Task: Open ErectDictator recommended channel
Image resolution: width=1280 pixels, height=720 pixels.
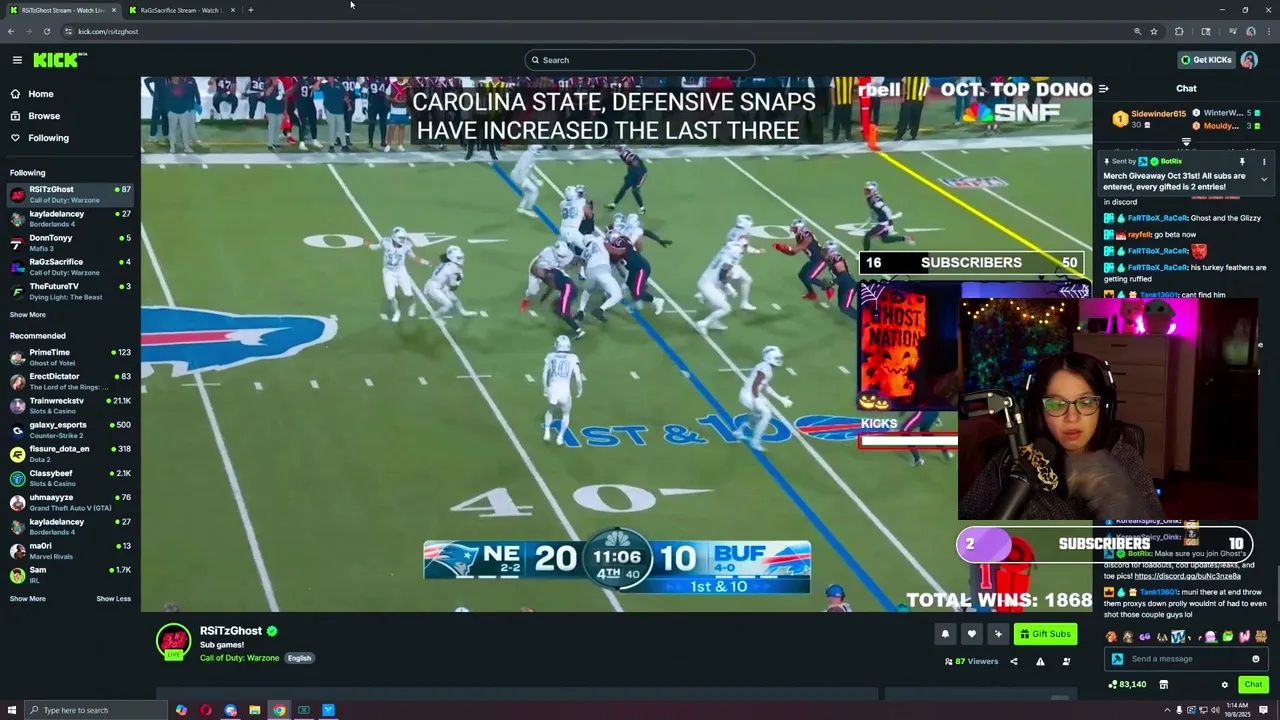Action: click(70, 381)
